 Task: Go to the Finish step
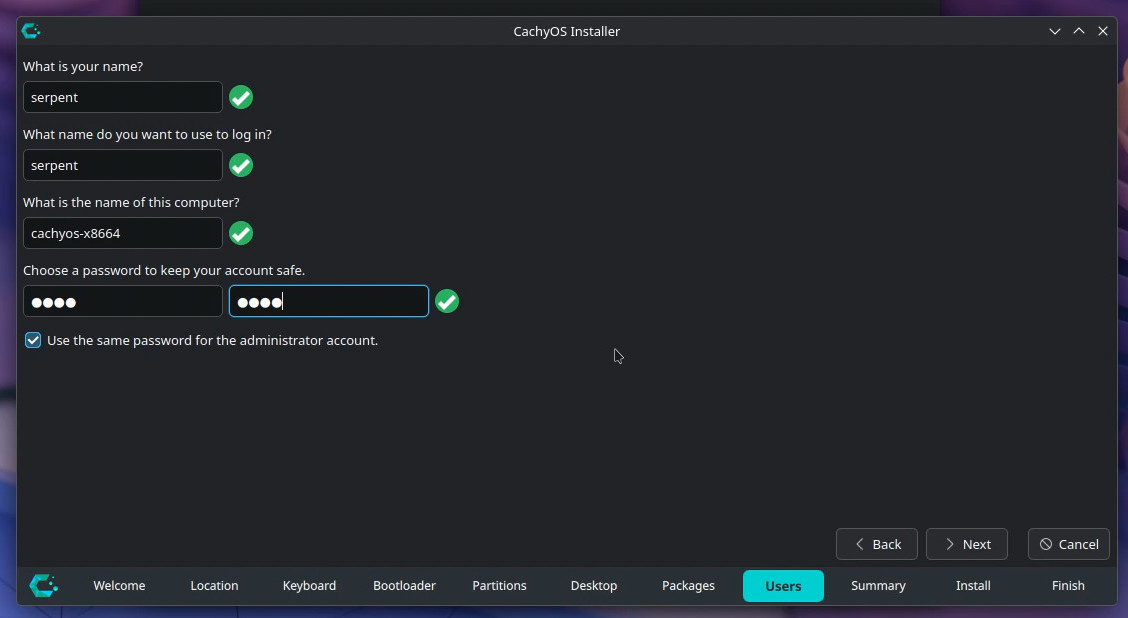tap(1068, 586)
